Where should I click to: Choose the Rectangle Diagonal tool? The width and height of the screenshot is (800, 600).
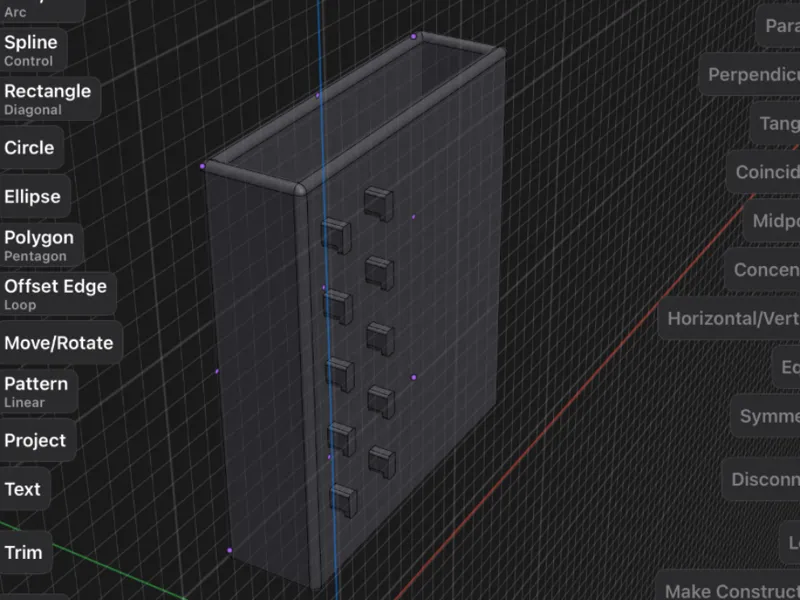coord(49,99)
